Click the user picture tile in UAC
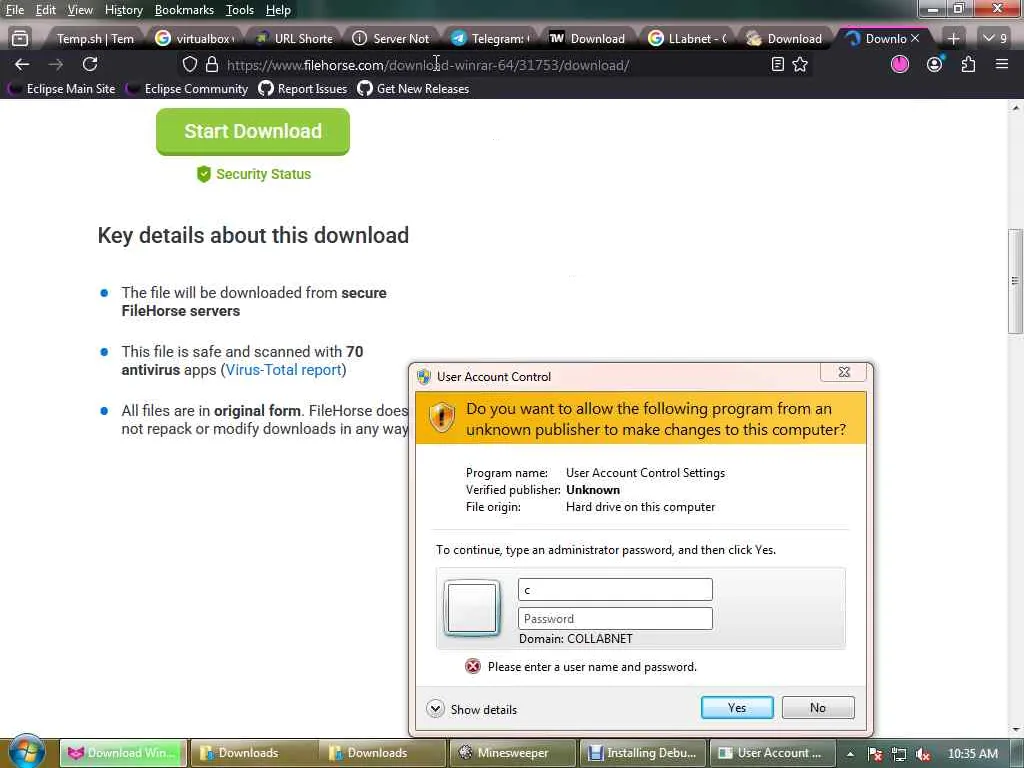 pyautogui.click(x=472, y=608)
